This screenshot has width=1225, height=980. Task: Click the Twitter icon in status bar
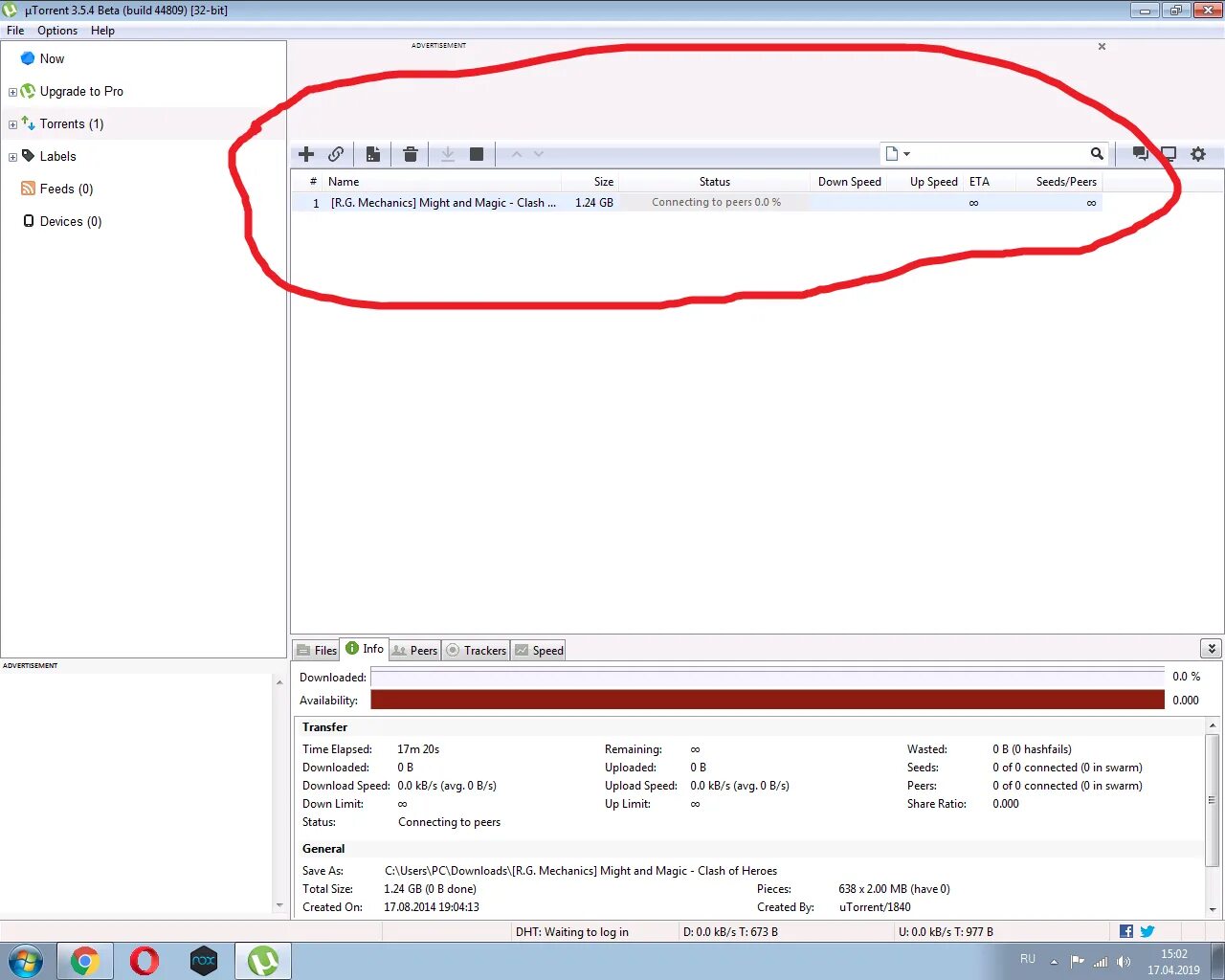(x=1147, y=931)
